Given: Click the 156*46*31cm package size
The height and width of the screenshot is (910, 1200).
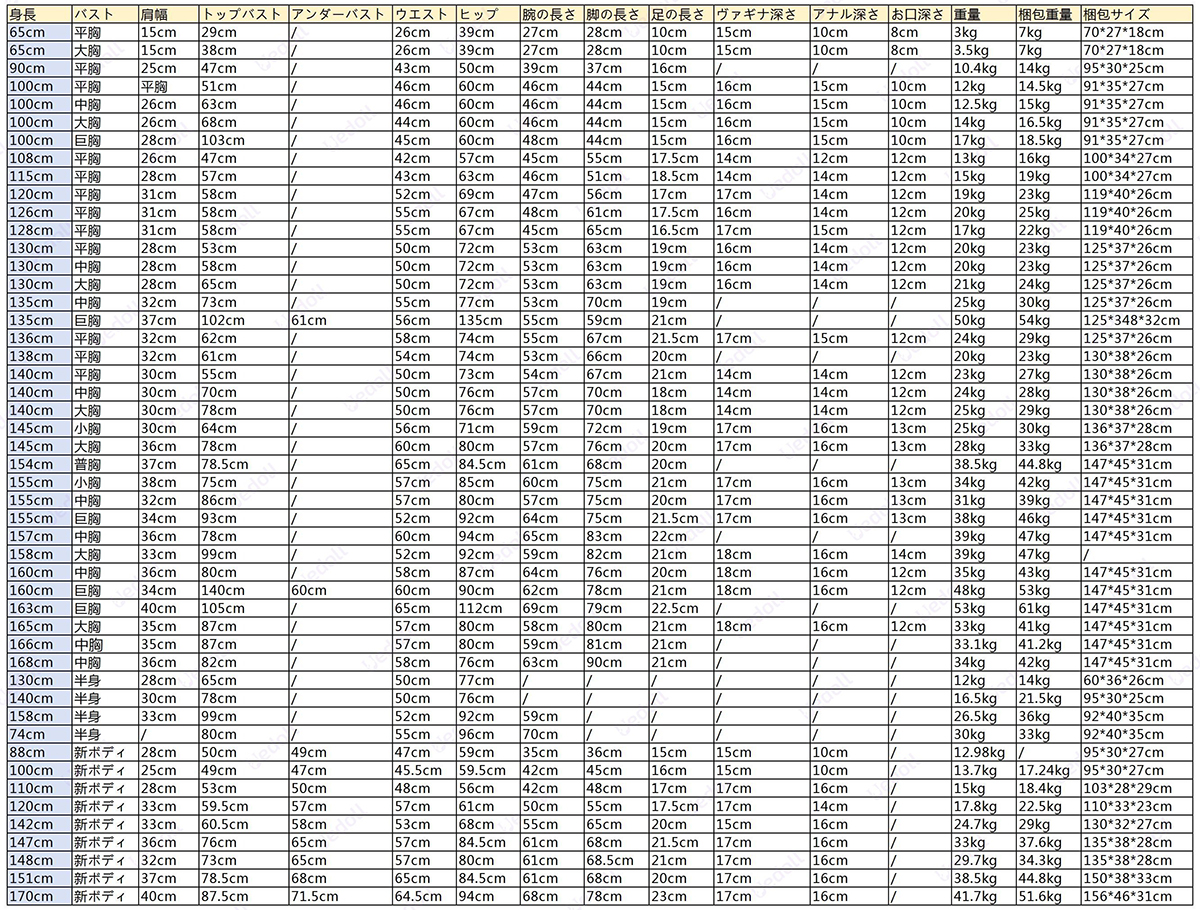Looking at the screenshot, I should pos(1138,896).
